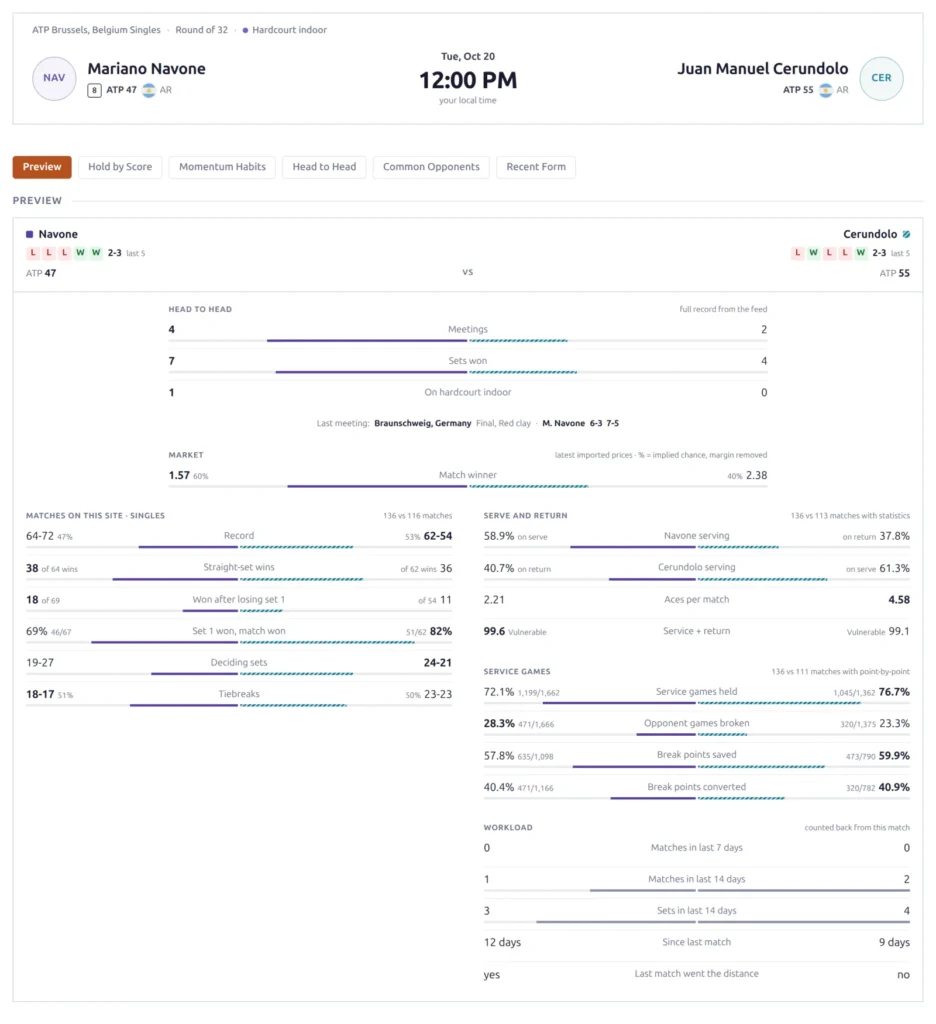Click the Juan Manuel Cerundolo player name
The image size is (936, 1024).
(x=762, y=69)
